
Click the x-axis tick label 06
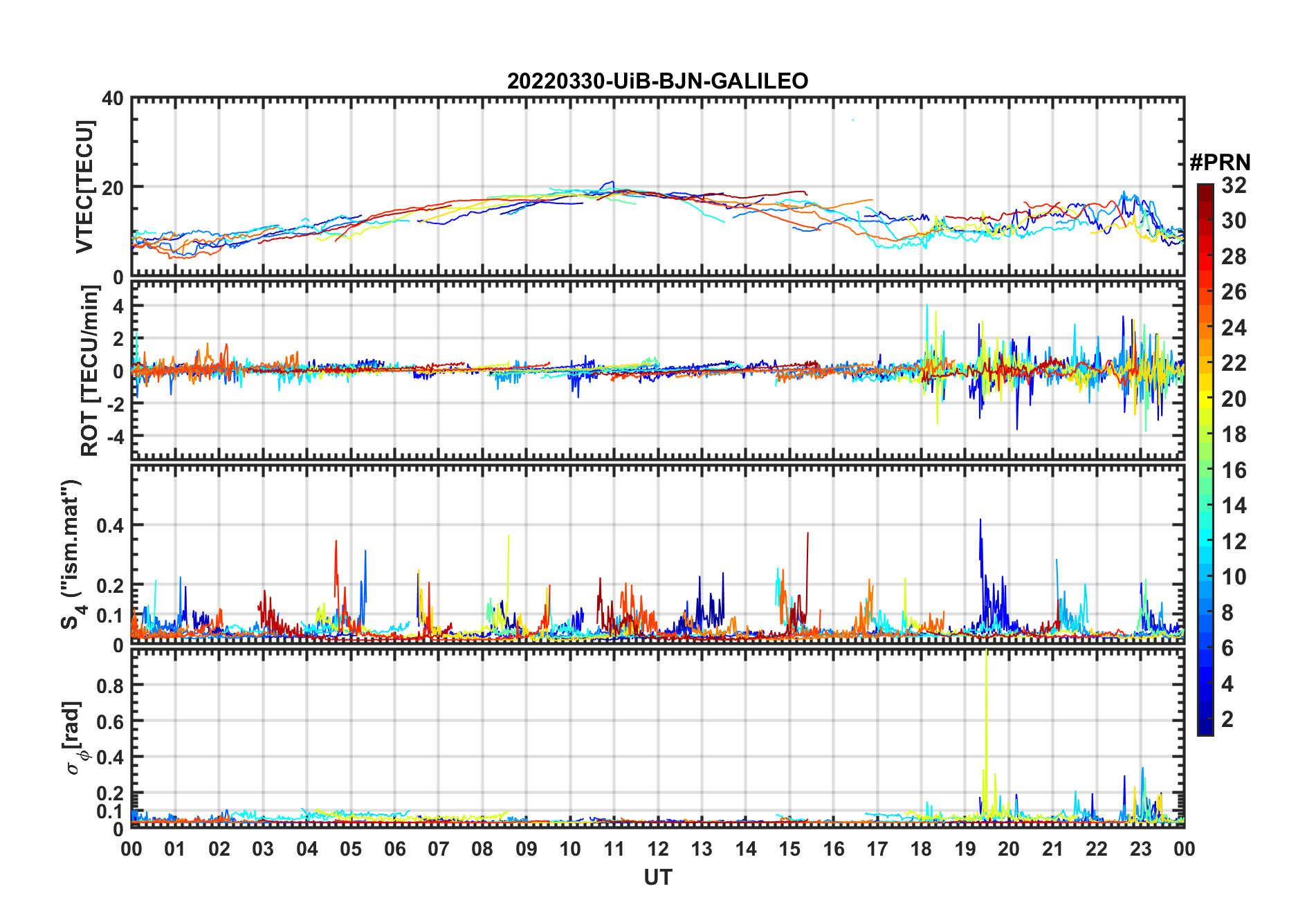(x=395, y=849)
